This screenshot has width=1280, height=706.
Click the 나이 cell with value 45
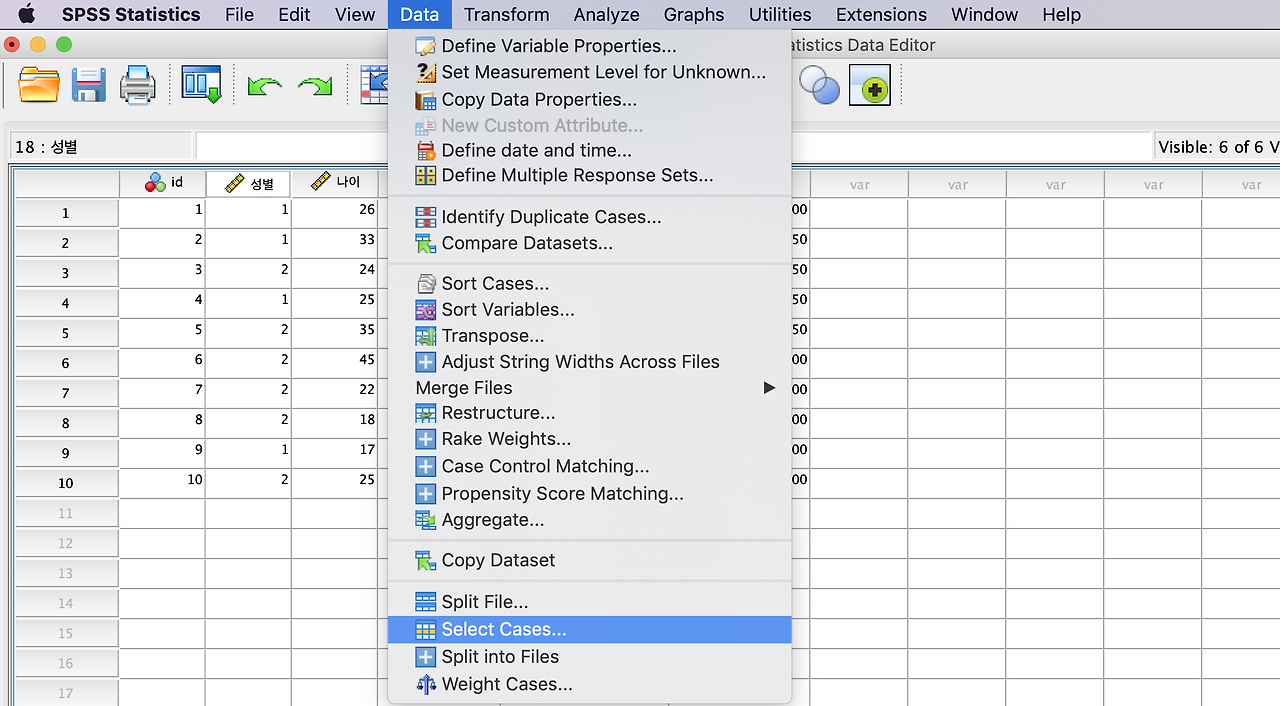335,363
